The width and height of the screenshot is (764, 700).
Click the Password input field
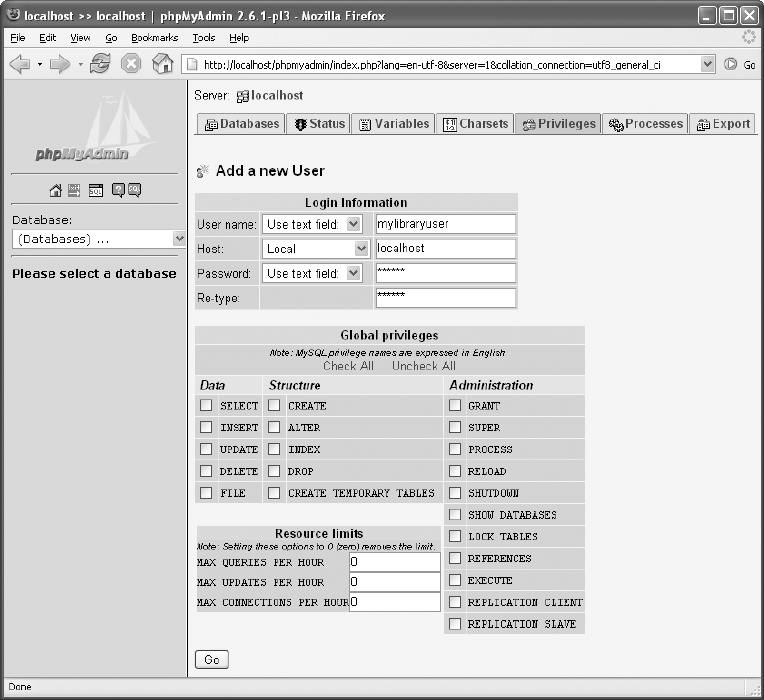(x=445, y=273)
